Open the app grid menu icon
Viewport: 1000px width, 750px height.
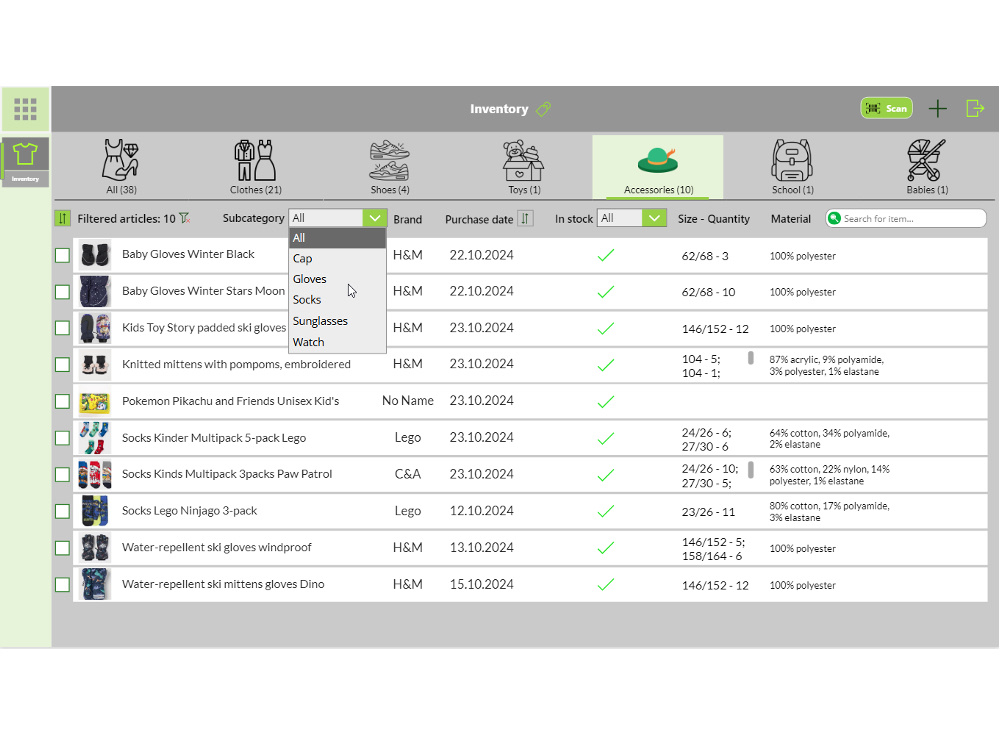(26, 109)
